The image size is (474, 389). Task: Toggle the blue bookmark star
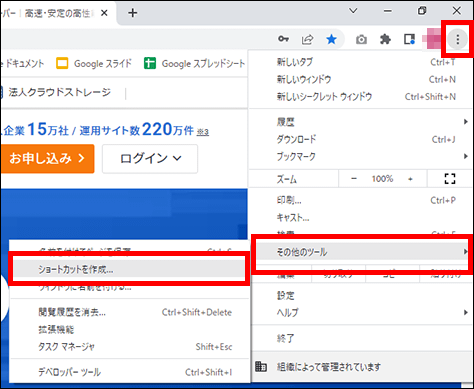(331, 39)
